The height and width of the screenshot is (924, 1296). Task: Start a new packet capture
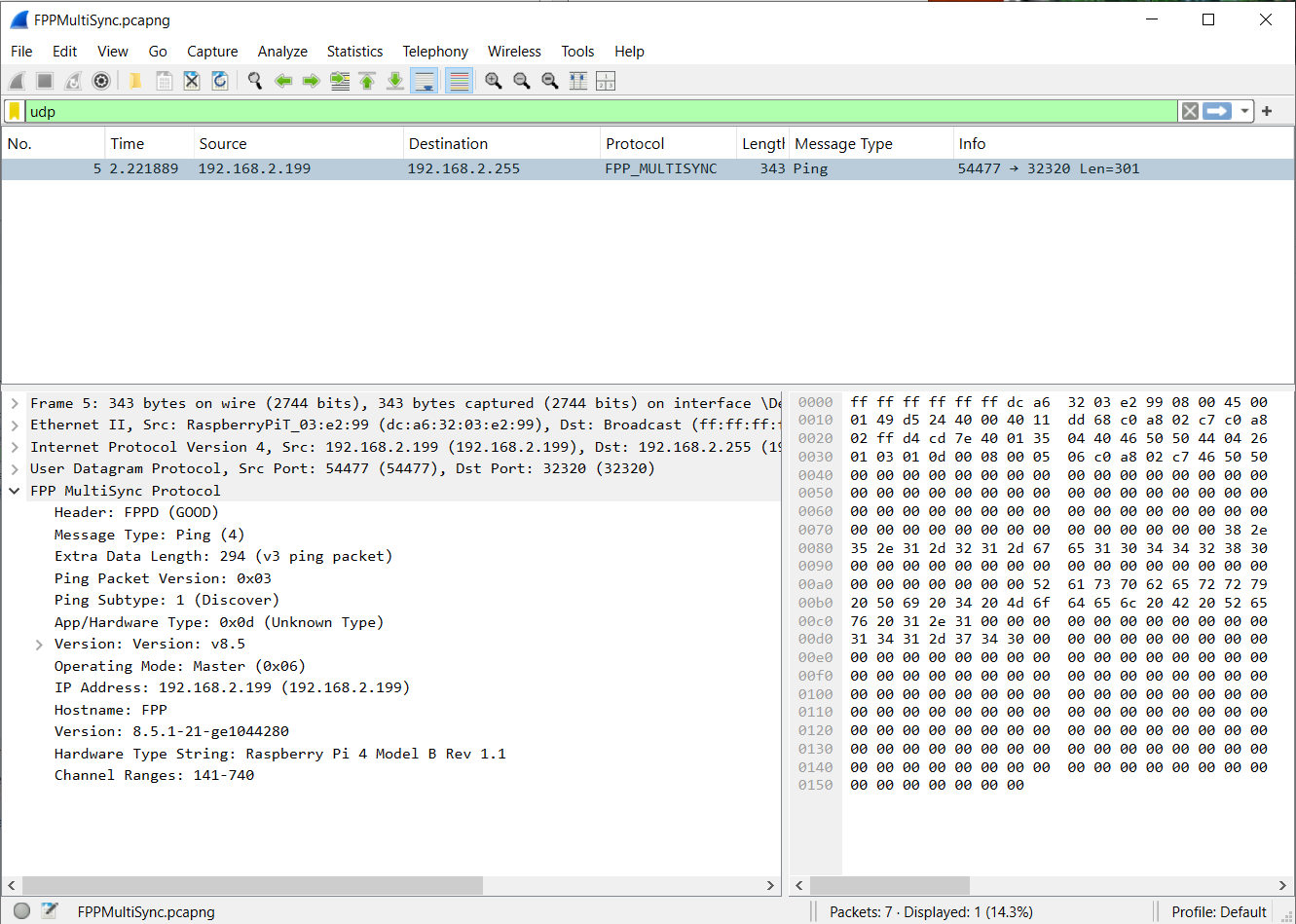(x=17, y=80)
